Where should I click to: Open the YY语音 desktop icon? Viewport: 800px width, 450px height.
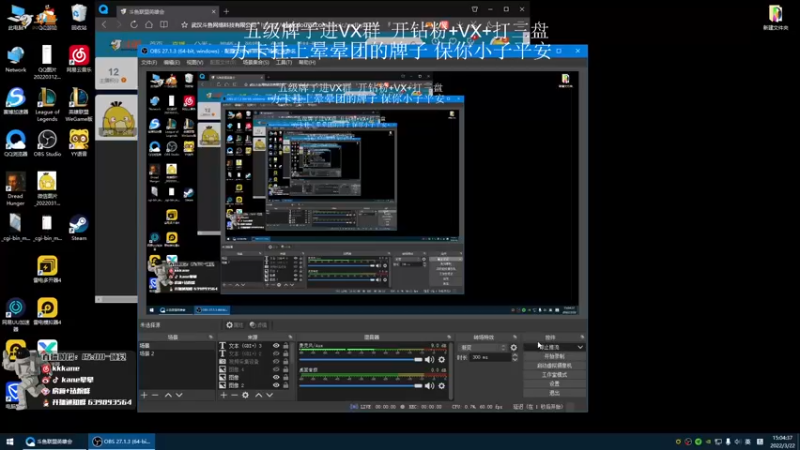pos(79,143)
